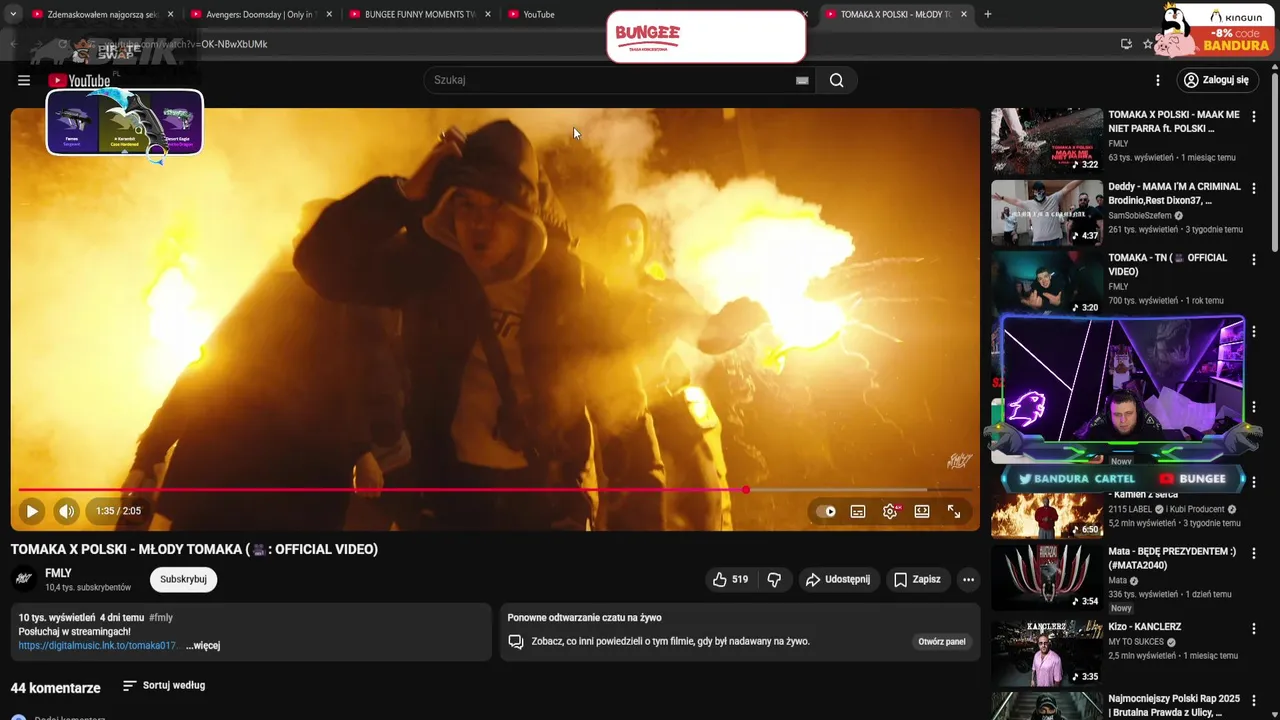Open more actions menu beside Zapisz
1280x720 pixels.
(968, 579)
